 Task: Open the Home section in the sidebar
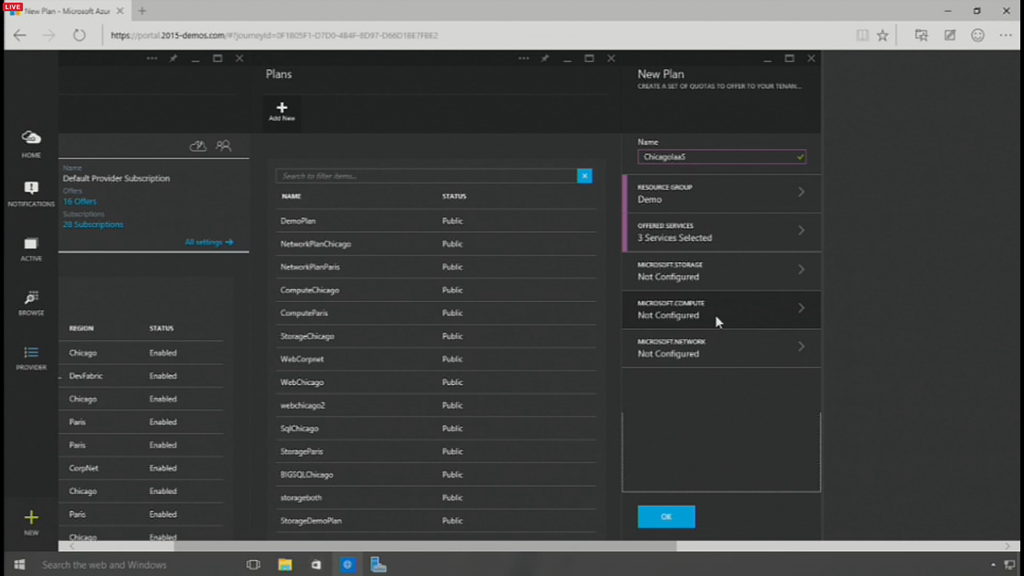point(31,142)
